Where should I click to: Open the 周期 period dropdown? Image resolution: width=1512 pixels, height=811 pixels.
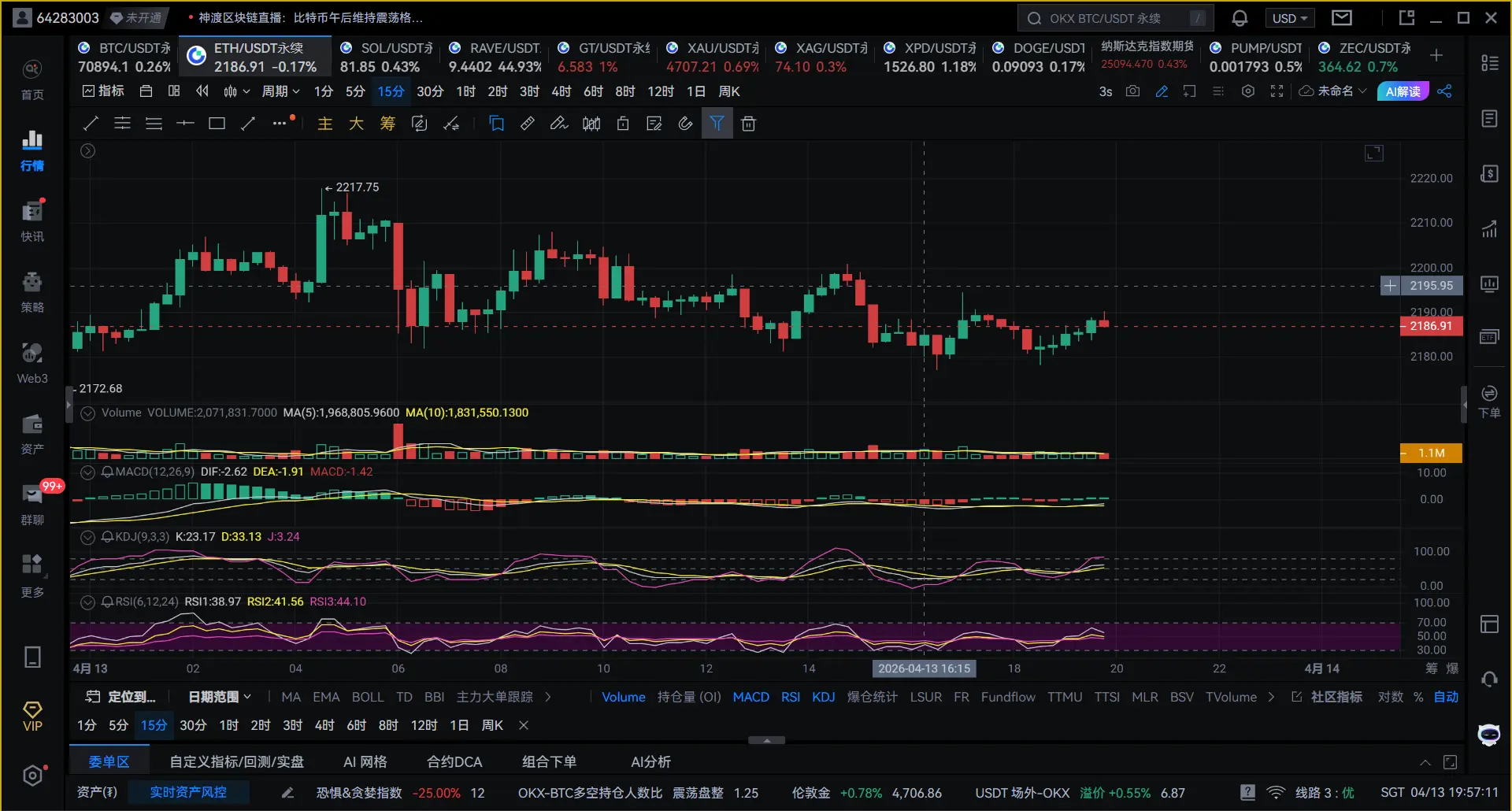(x=280, y=91)
